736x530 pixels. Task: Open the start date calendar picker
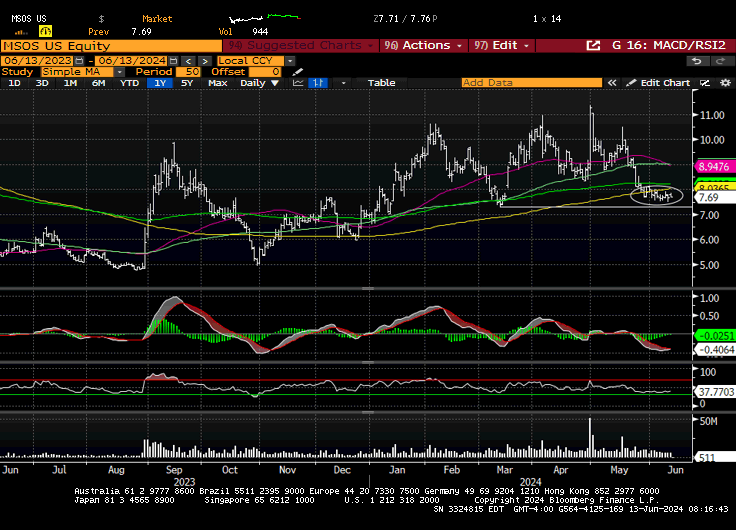79,61
